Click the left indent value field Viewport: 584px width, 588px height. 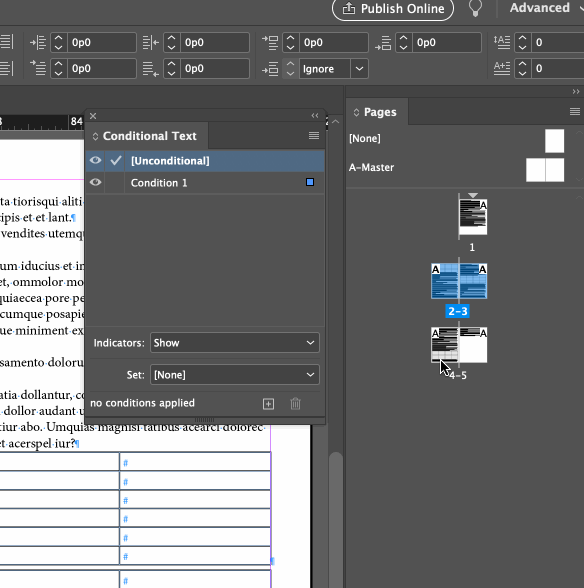coord(102,42)
